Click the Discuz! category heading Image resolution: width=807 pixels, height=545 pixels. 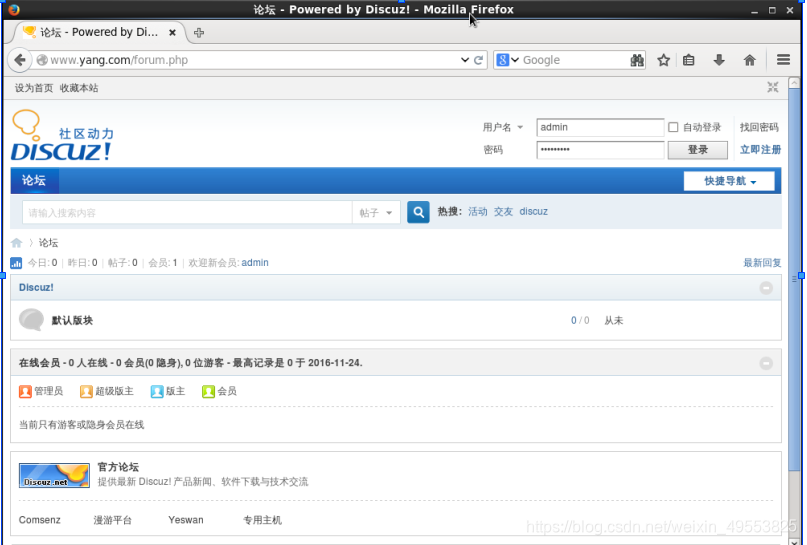pos(36,288)
